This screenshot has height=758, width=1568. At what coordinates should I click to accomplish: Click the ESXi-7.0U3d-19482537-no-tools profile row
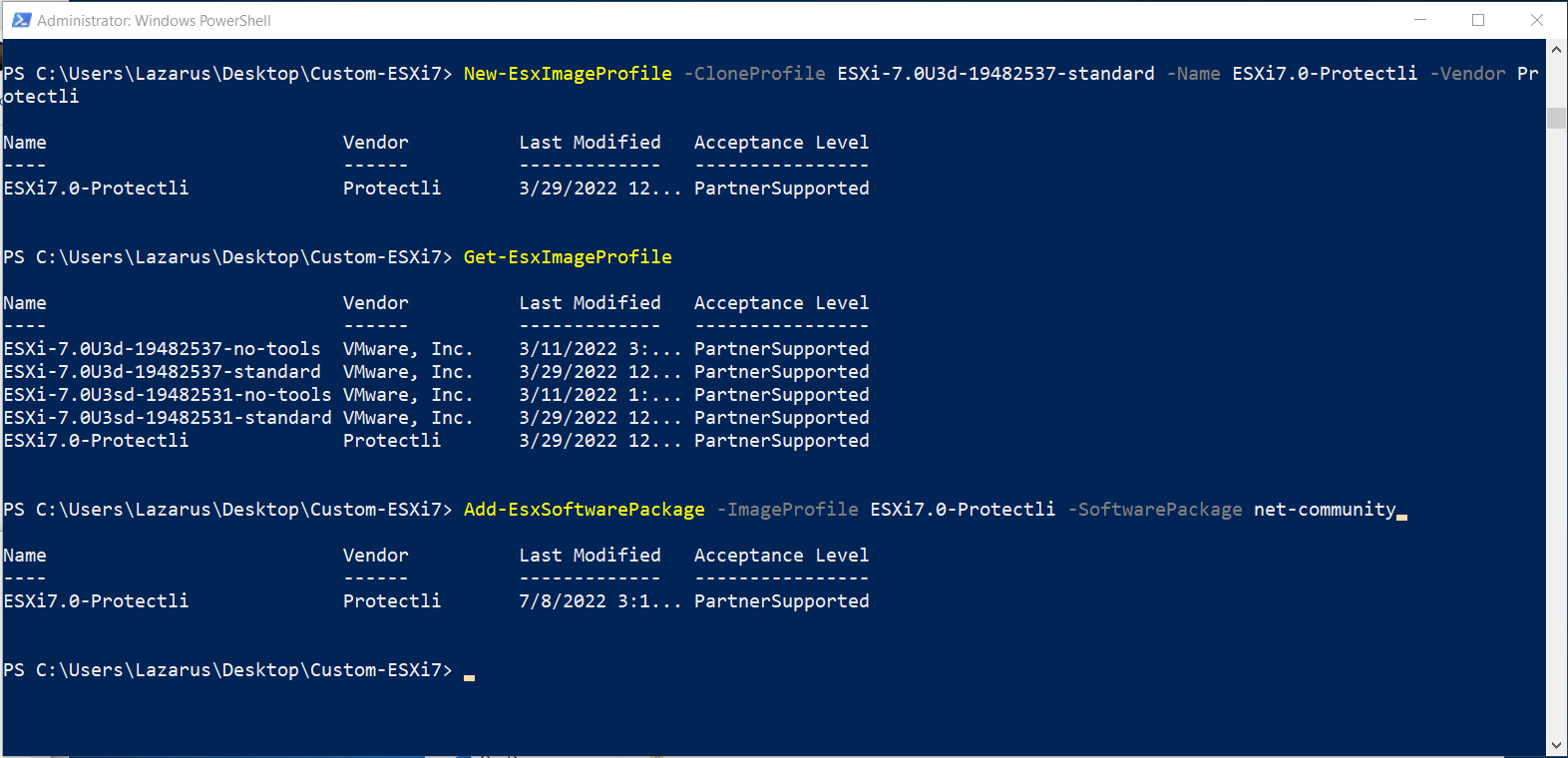point(436,348)
